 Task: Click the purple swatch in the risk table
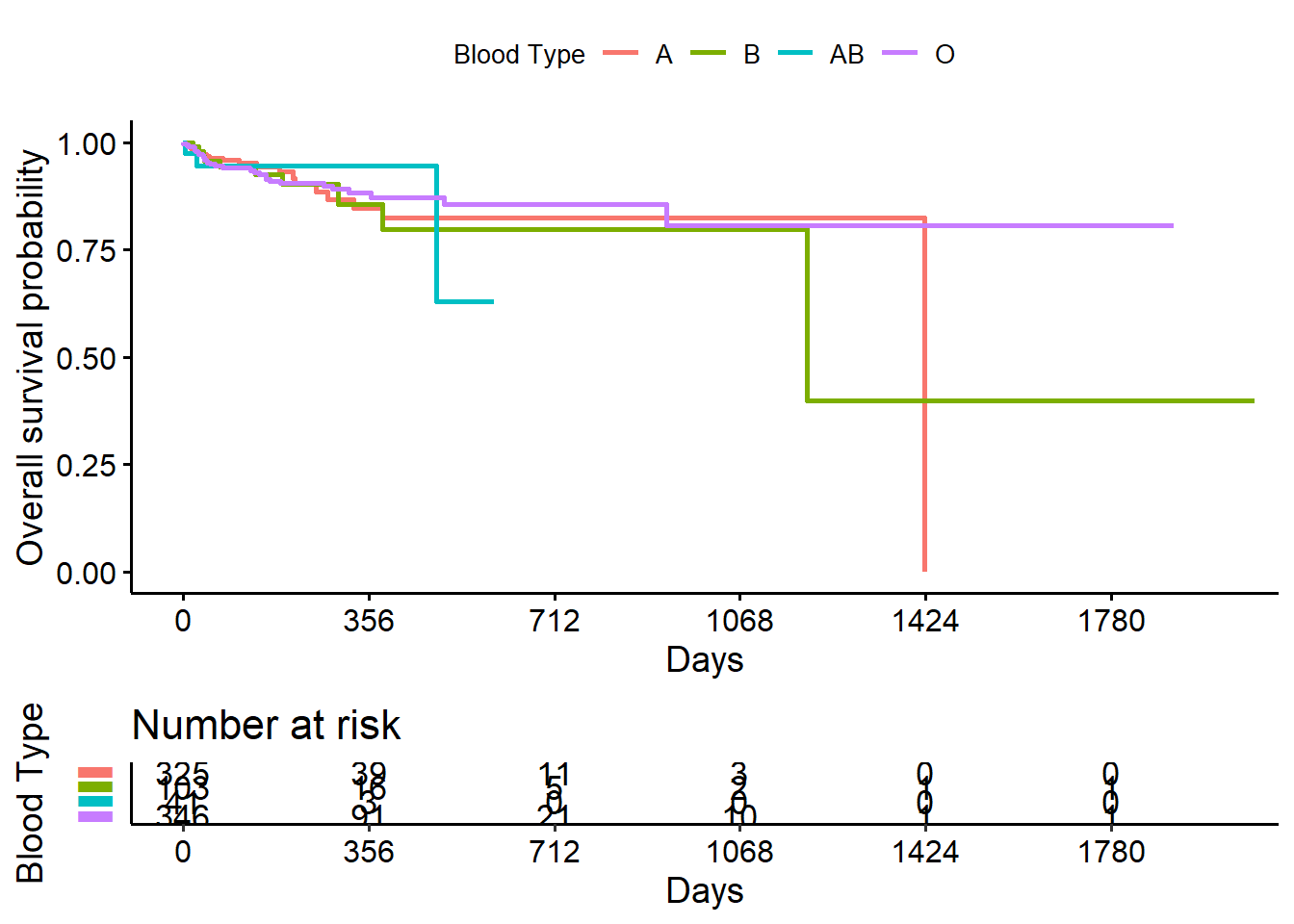pos(95,816)
